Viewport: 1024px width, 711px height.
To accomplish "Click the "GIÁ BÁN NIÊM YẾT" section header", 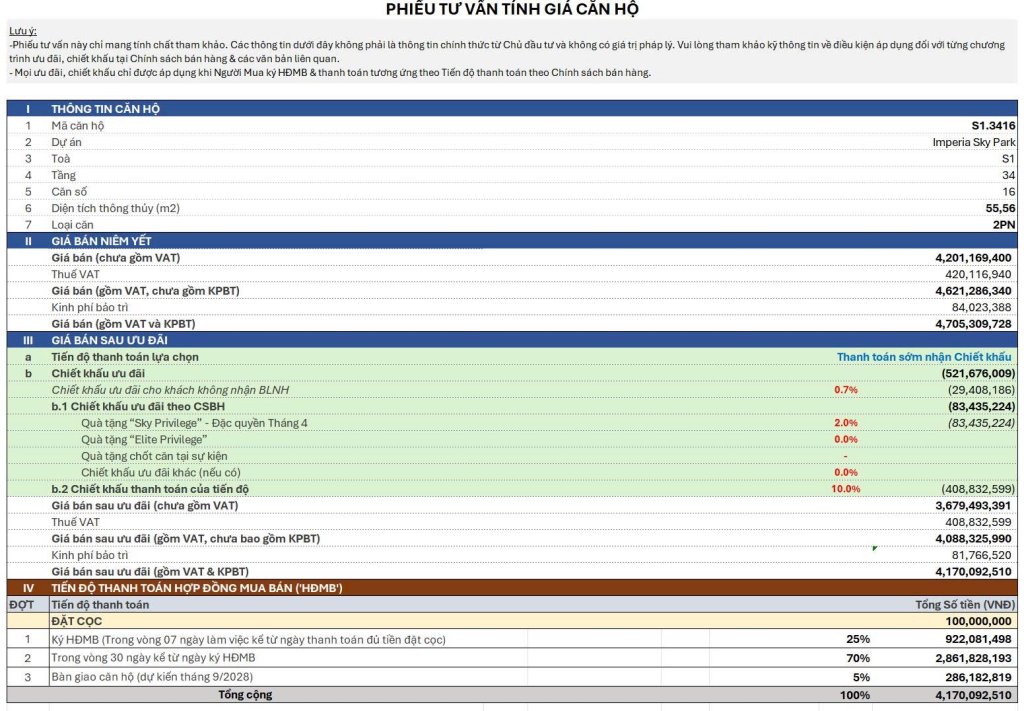I will 101,241.
